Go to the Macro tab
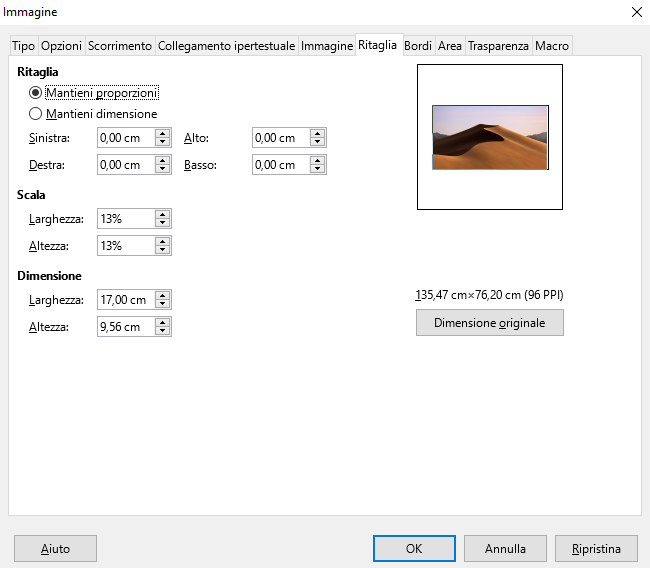This screenshot has width=650, height=568. click(552, 46)
